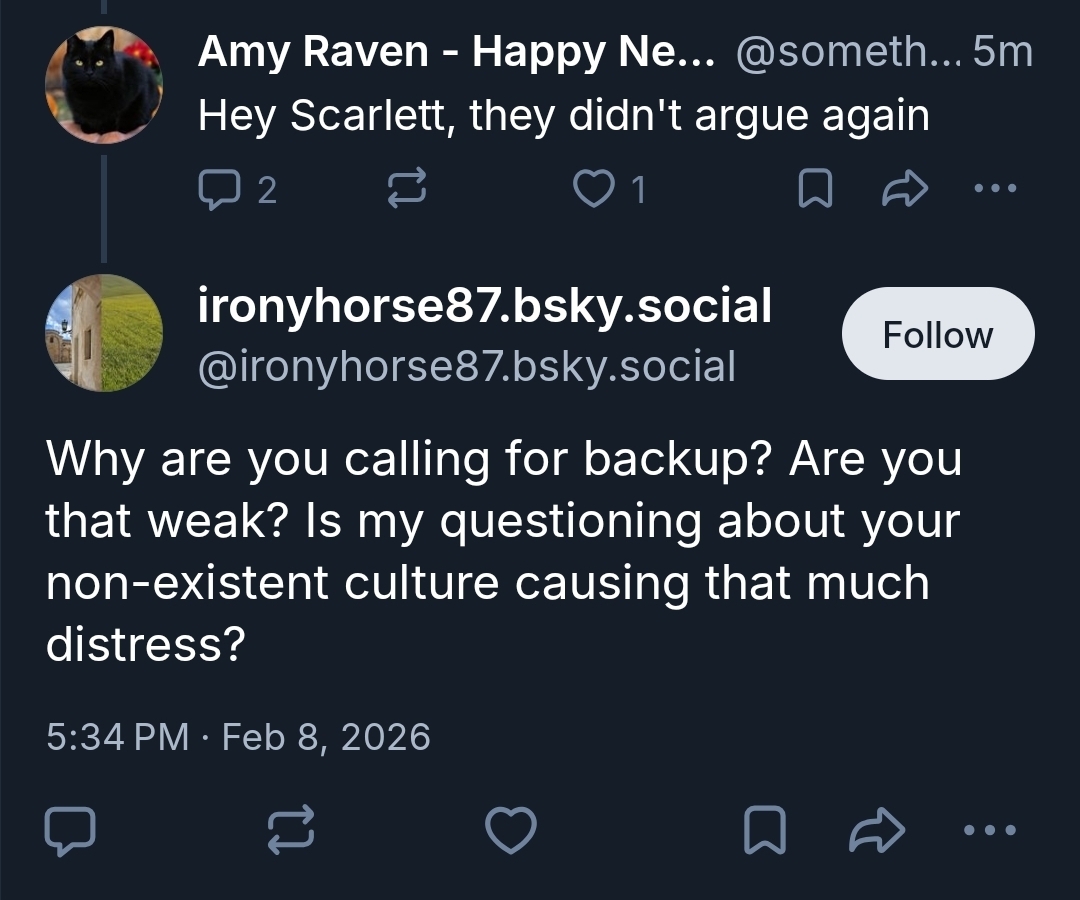
Task: Open more options on Amy Raven's post
Action: (997, 188)
